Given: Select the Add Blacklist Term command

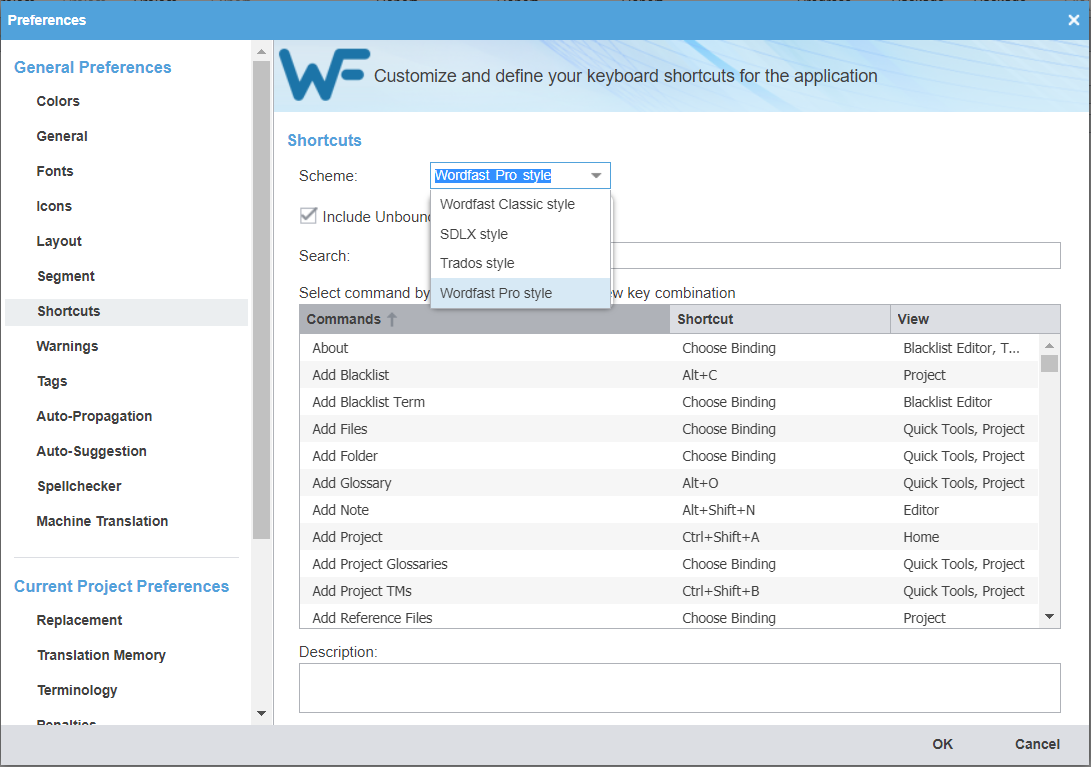Looking at the screenshot, I should (x=669, y=402).
